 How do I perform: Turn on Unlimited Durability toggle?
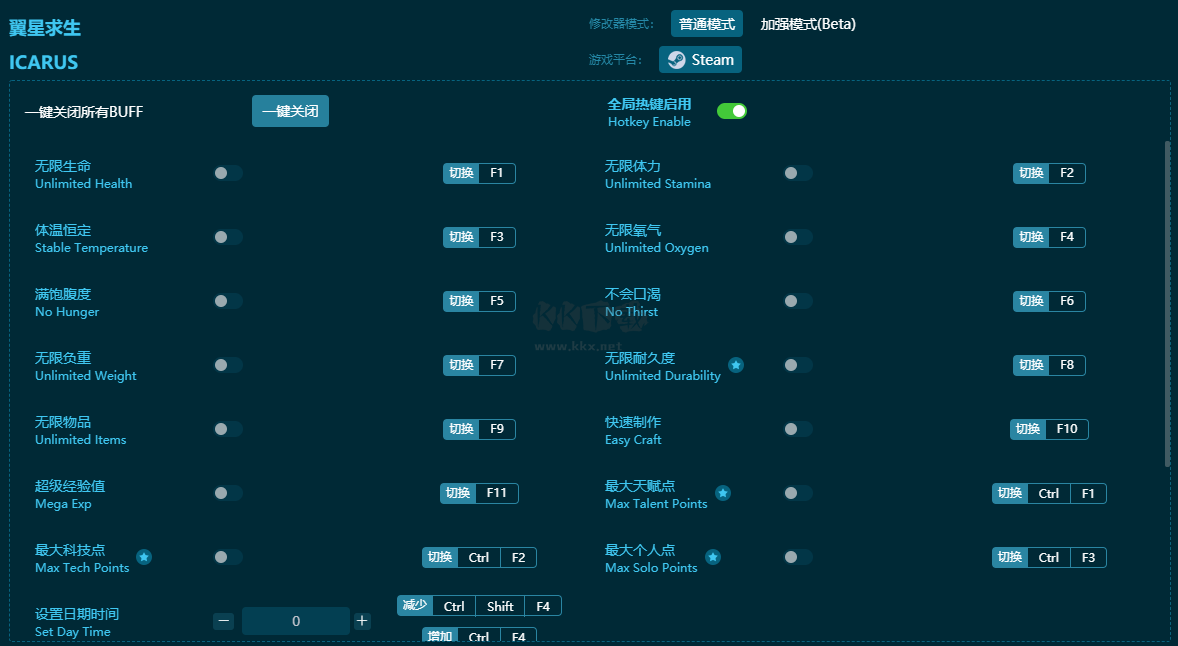pyautogui.click(x=798, y=365)
